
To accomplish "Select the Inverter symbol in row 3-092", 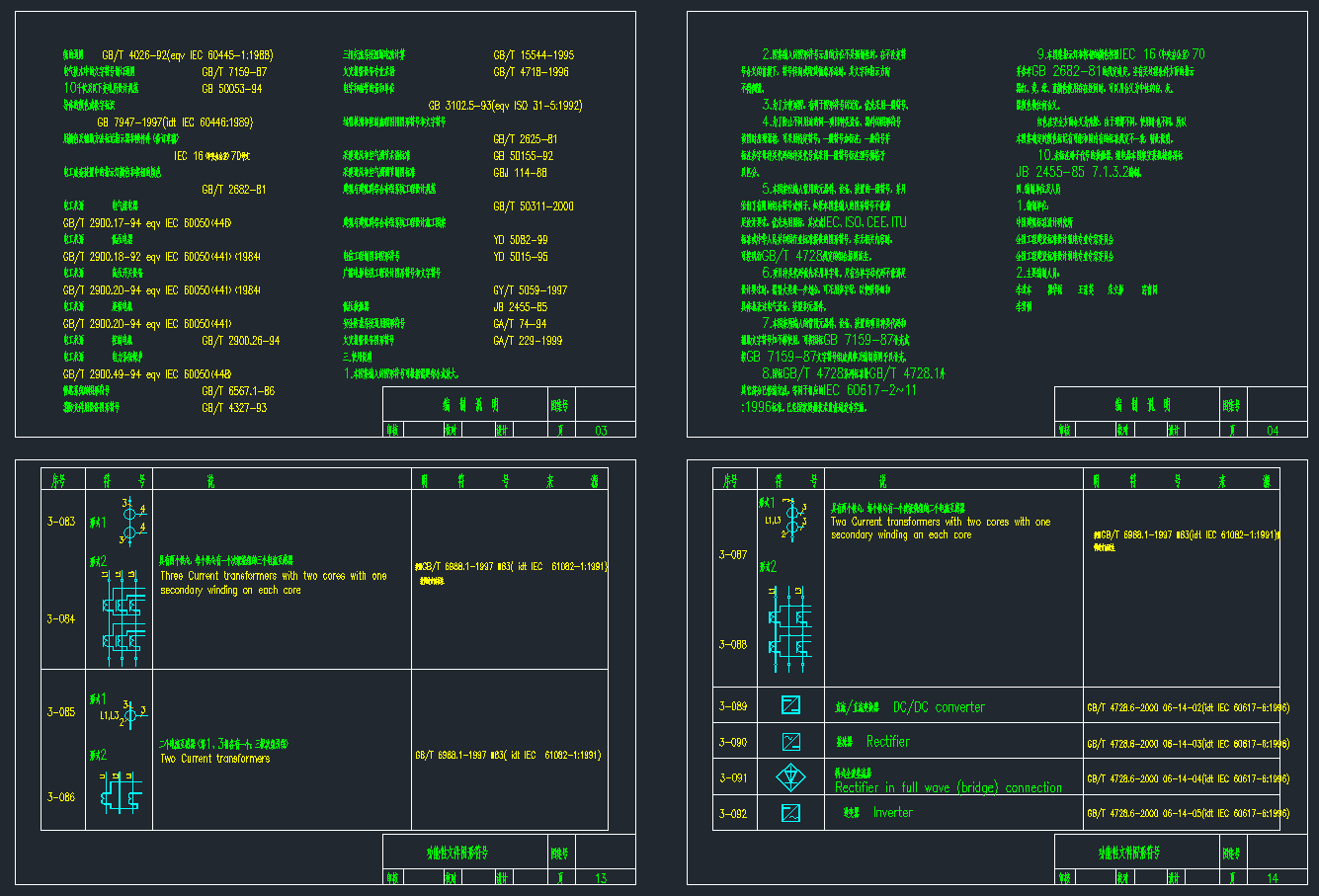I will pyautogui.click(x=790, y=813).
